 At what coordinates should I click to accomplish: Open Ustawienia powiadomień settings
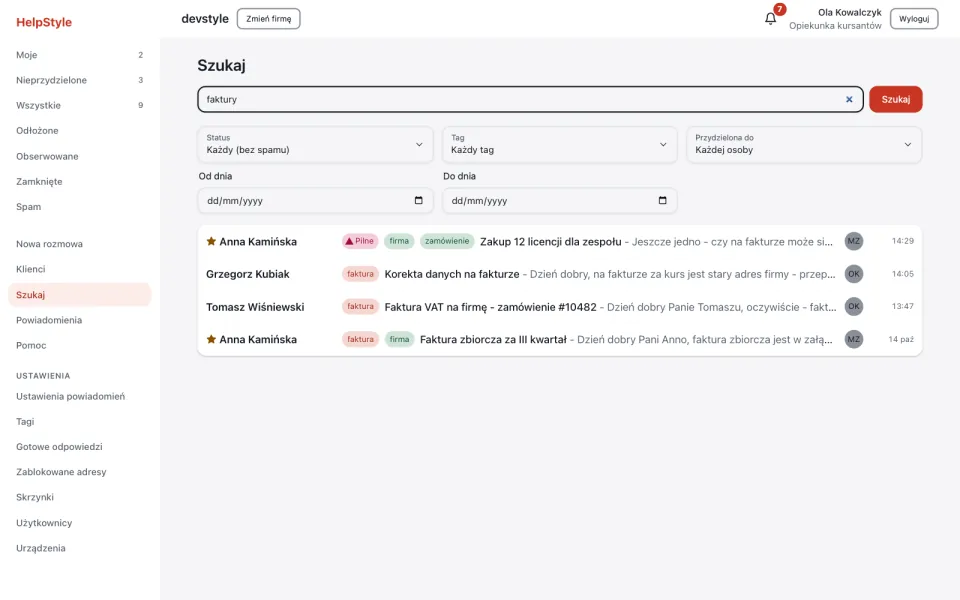click(80, 396)
